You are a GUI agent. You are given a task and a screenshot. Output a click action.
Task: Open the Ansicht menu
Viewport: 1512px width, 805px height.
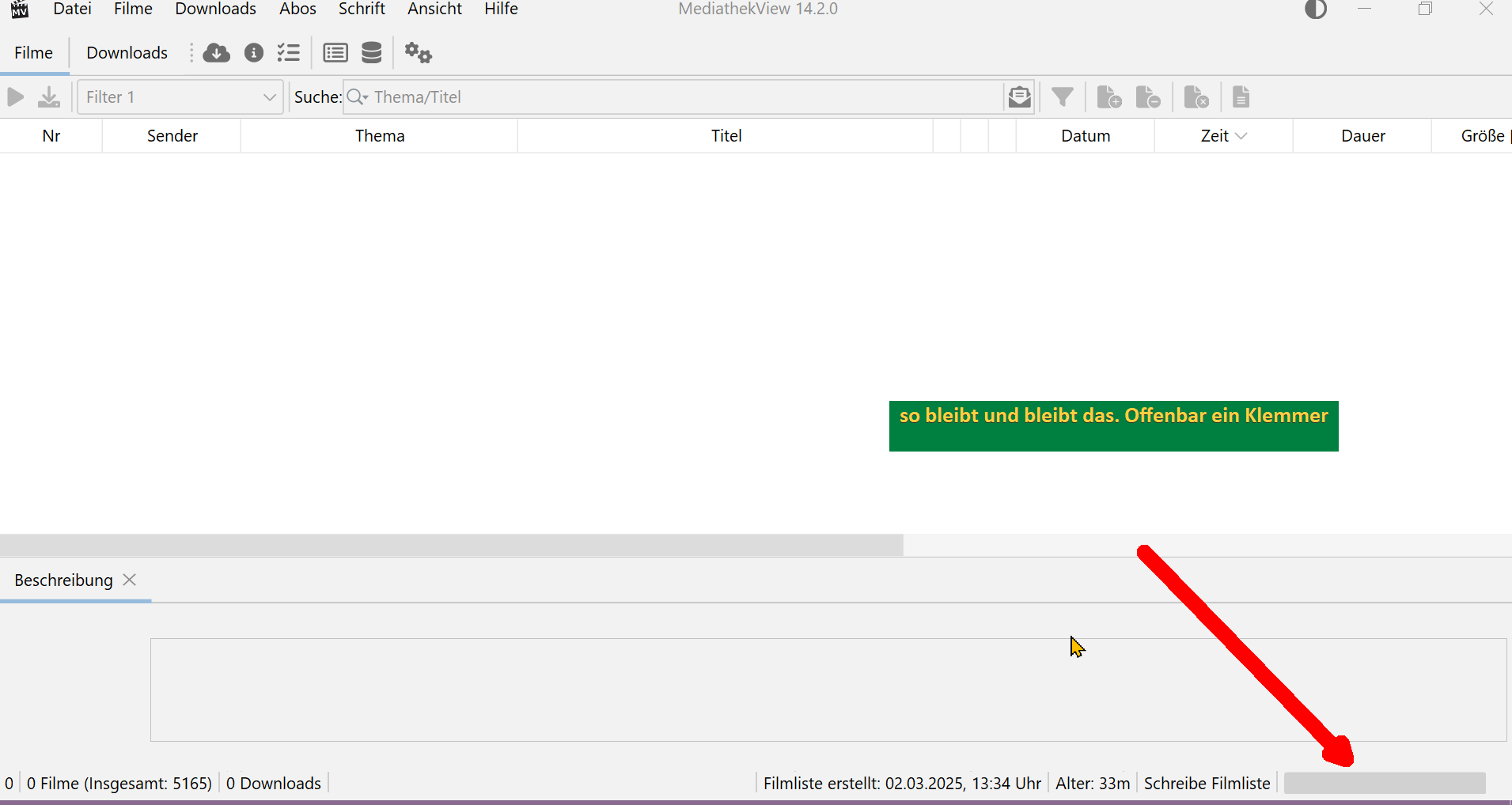click(x=434, y=9)
